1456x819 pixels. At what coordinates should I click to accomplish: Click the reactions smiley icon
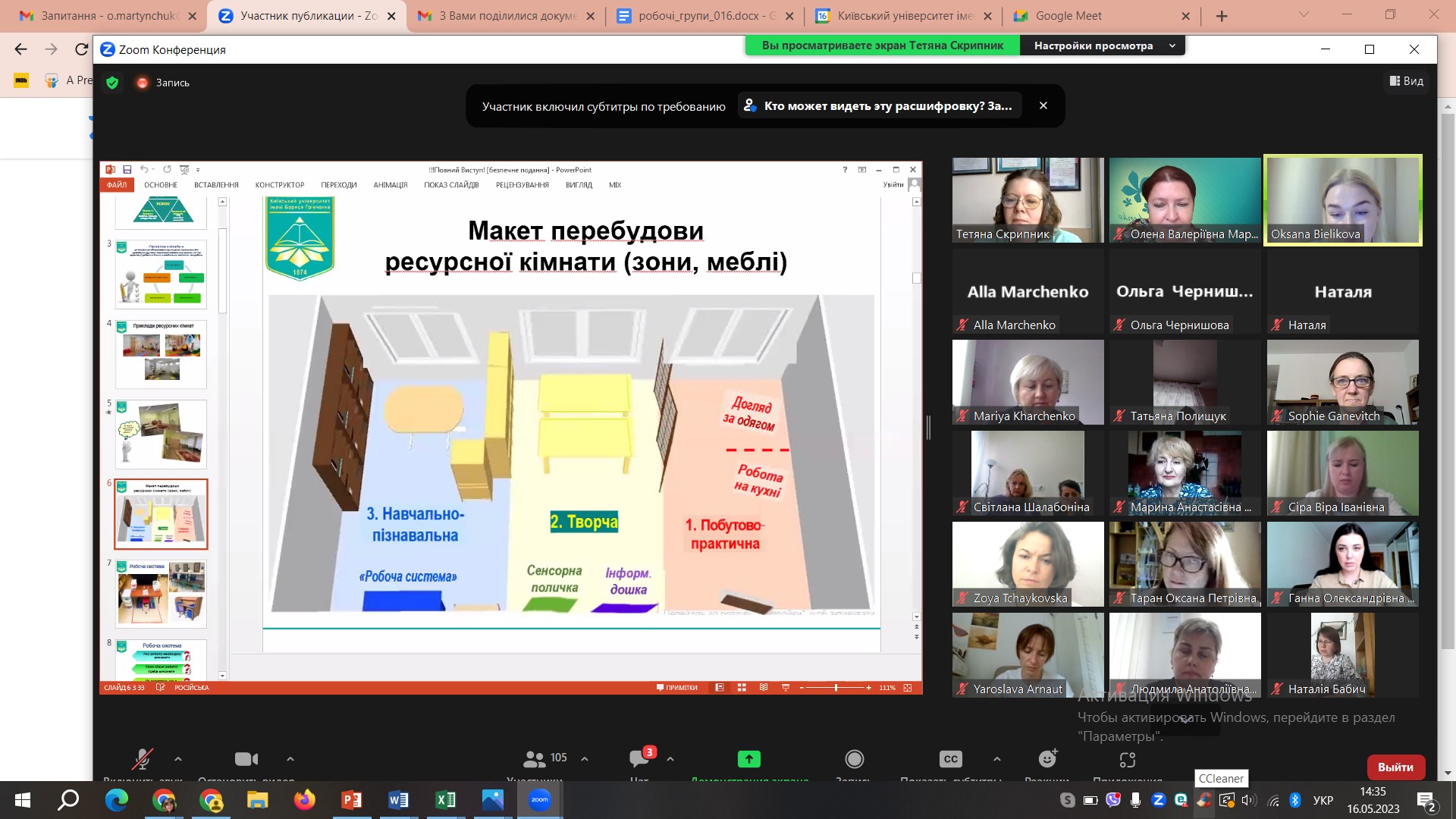(1047, 758)
